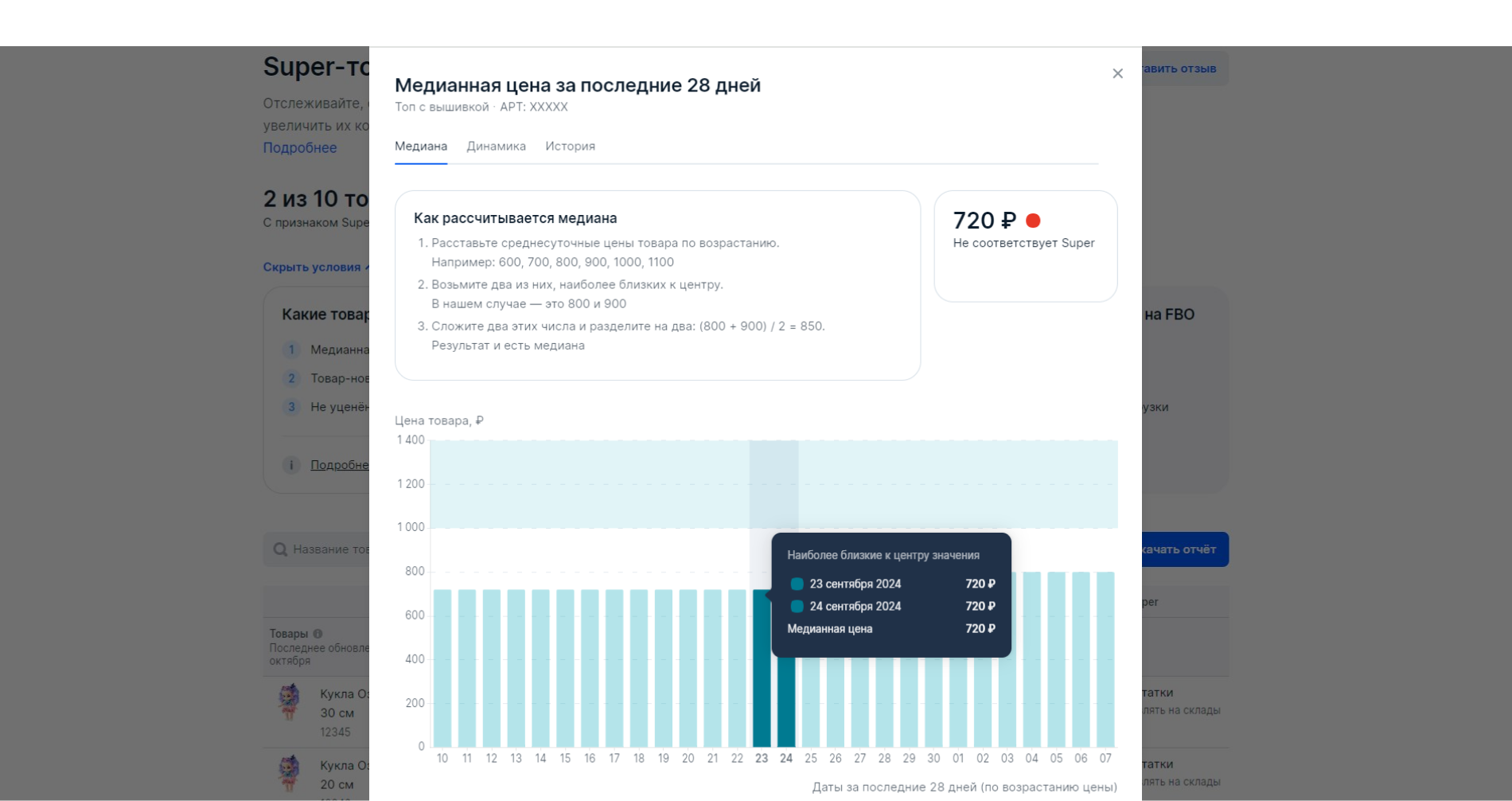This screenshot has width=1512, height=801.
Task: Click condition number 1 badge
Action: (291, 350)
